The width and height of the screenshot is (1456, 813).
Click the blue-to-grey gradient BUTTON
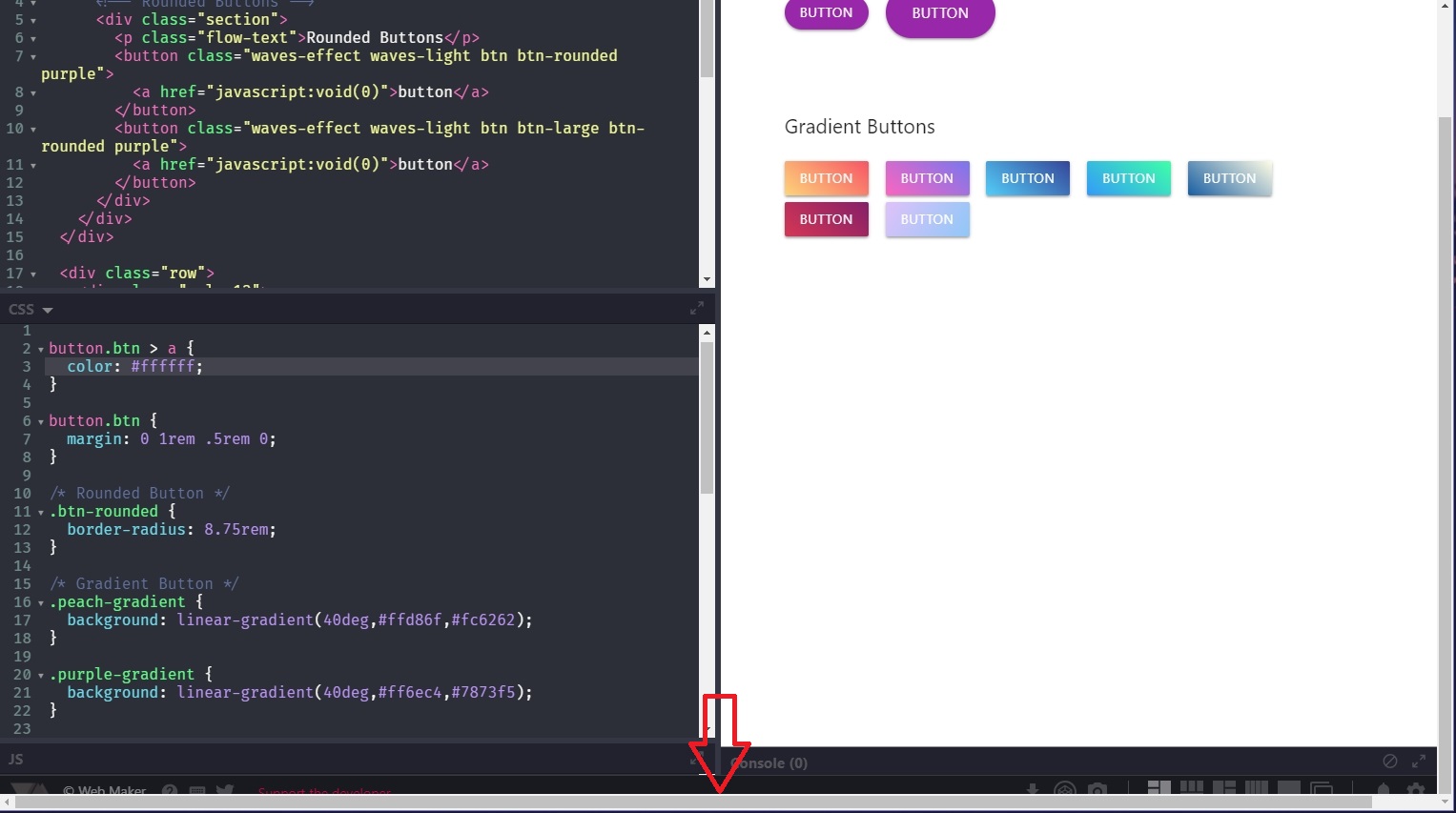[x=1230, y=178]
